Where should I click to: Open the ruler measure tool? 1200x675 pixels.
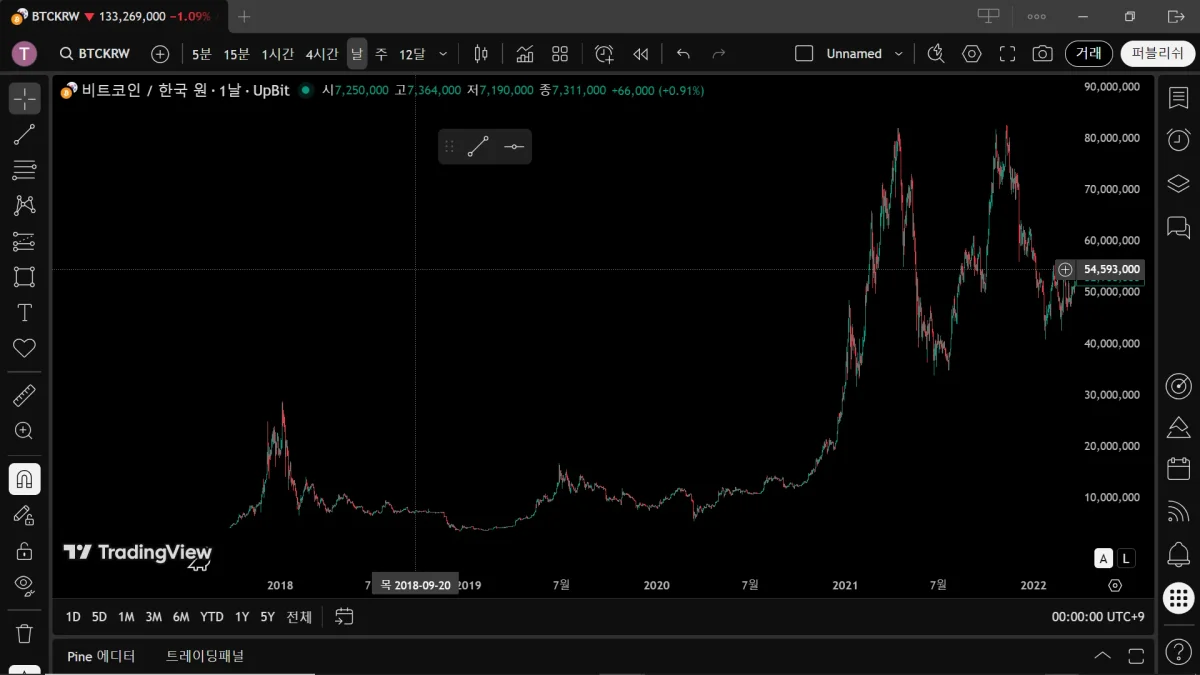24,395
